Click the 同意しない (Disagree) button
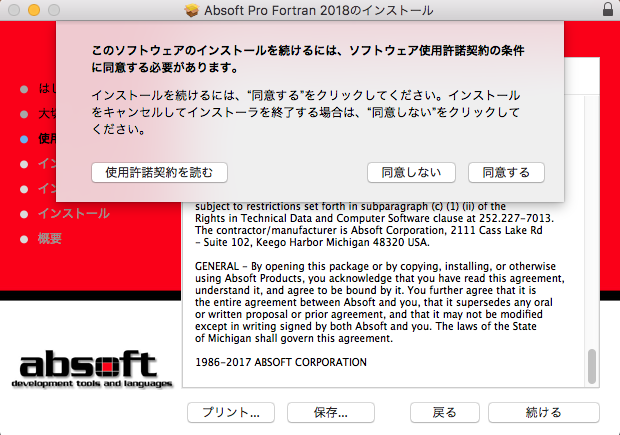 [x=411, y=172]
